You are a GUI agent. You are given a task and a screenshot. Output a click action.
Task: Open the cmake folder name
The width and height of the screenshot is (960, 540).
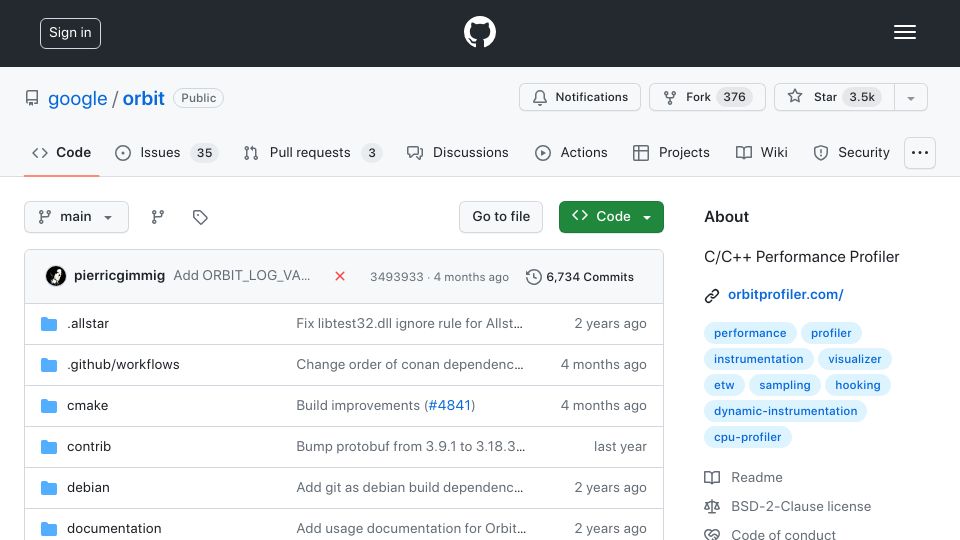click(x=88, y=405)
